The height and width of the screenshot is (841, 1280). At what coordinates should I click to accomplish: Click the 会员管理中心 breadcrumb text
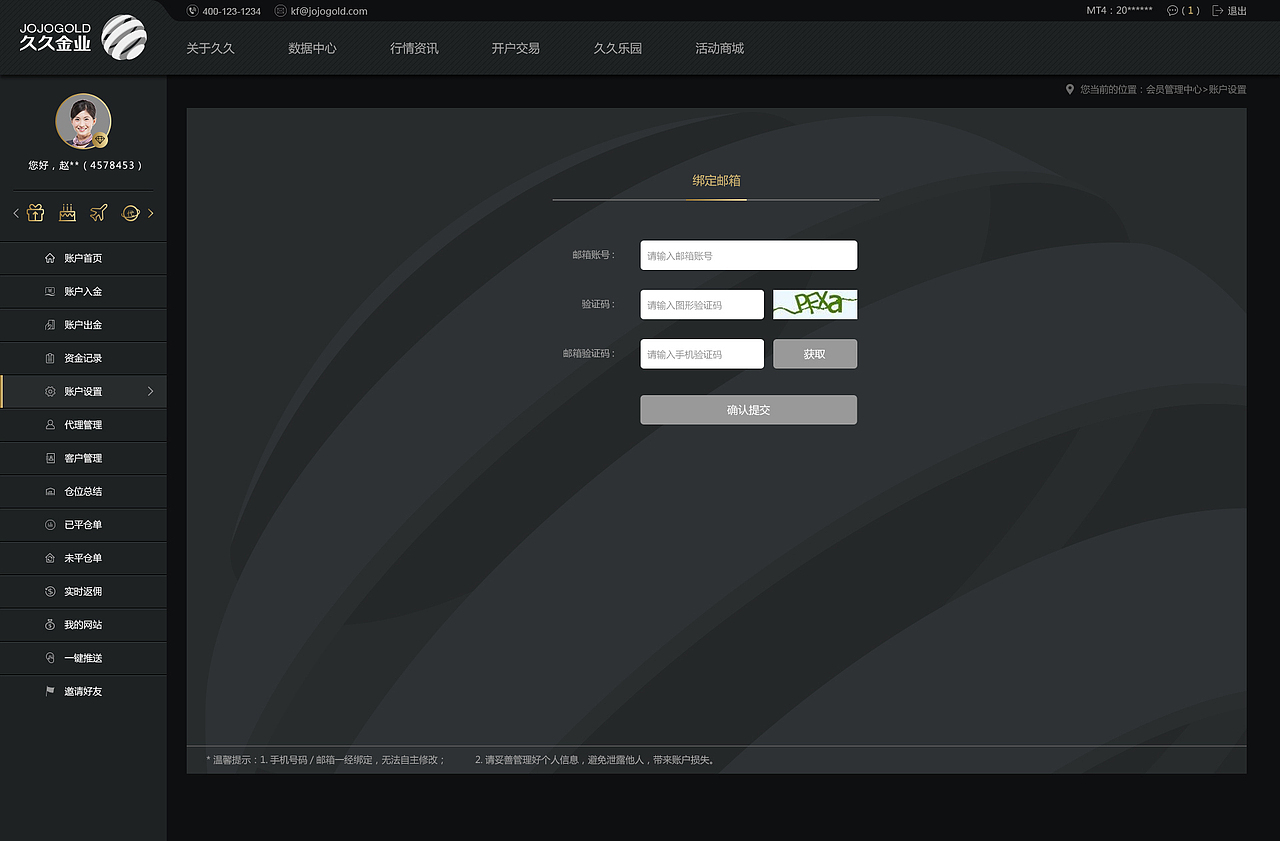click(1174, 89)
